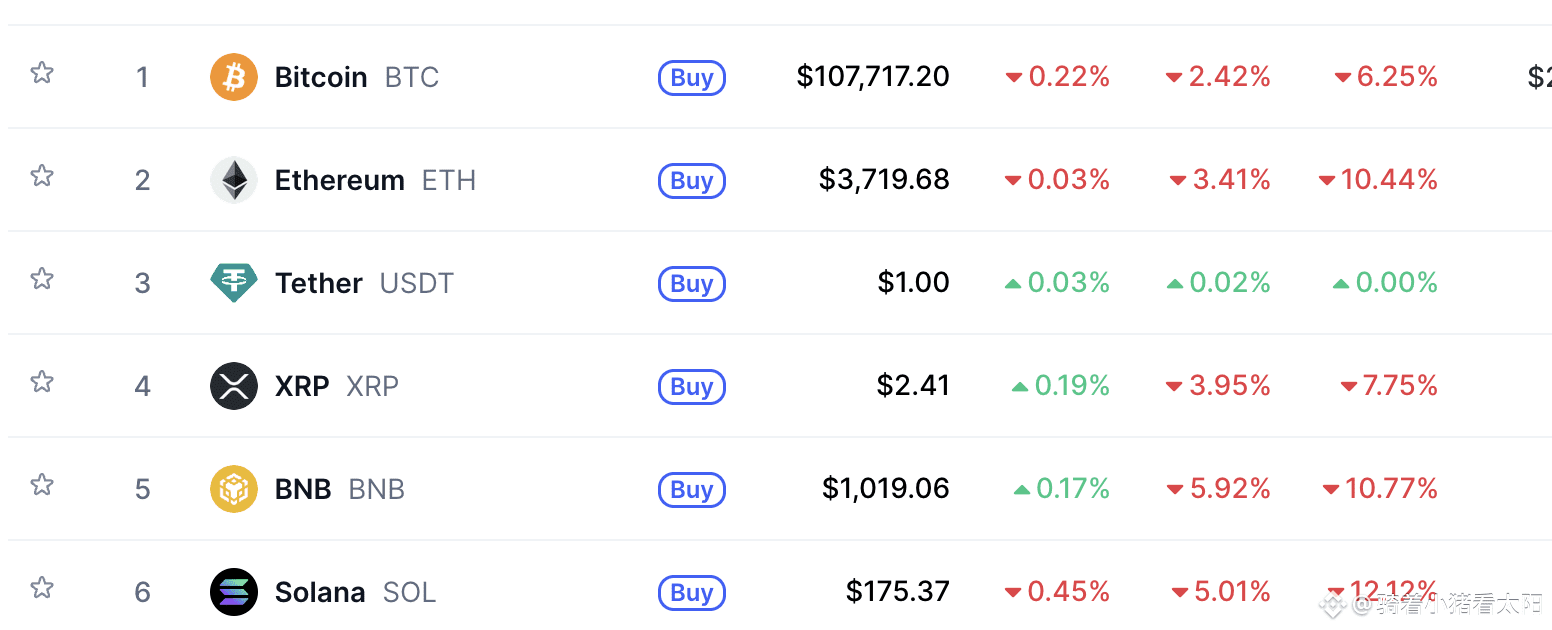Click the Ethereum diamond logo
1552x630 pixels.
[x=234, y=180]
